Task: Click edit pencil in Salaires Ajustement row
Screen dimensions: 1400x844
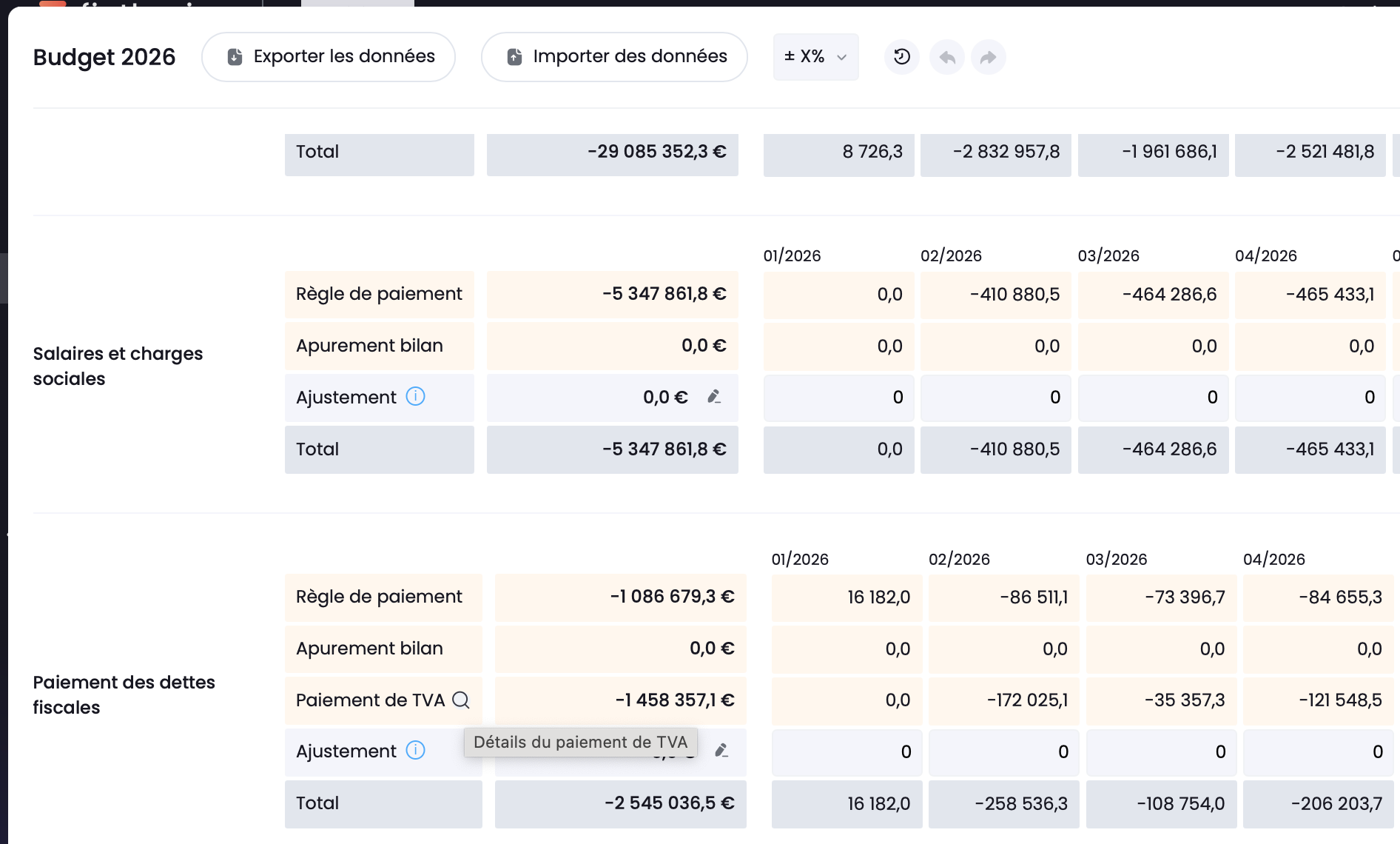Action: point(714,397)
